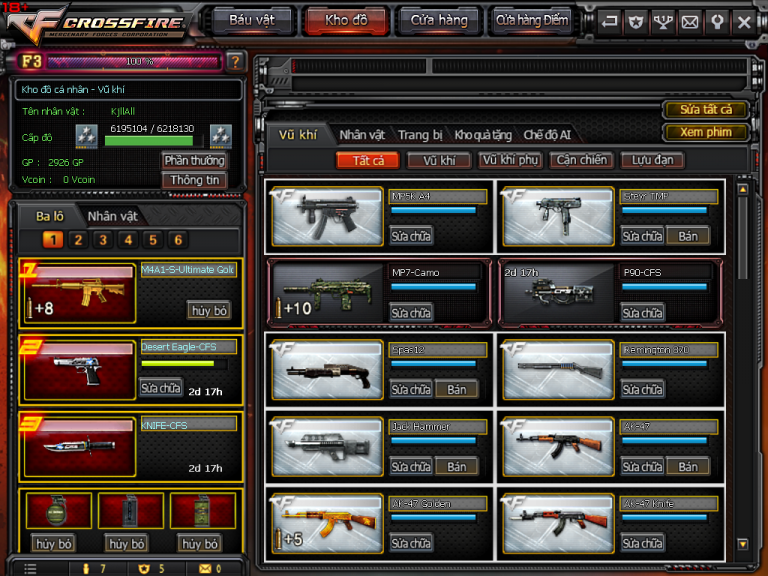Select backpack slot number 2
The image size is (768, 576).
(78, 240)
